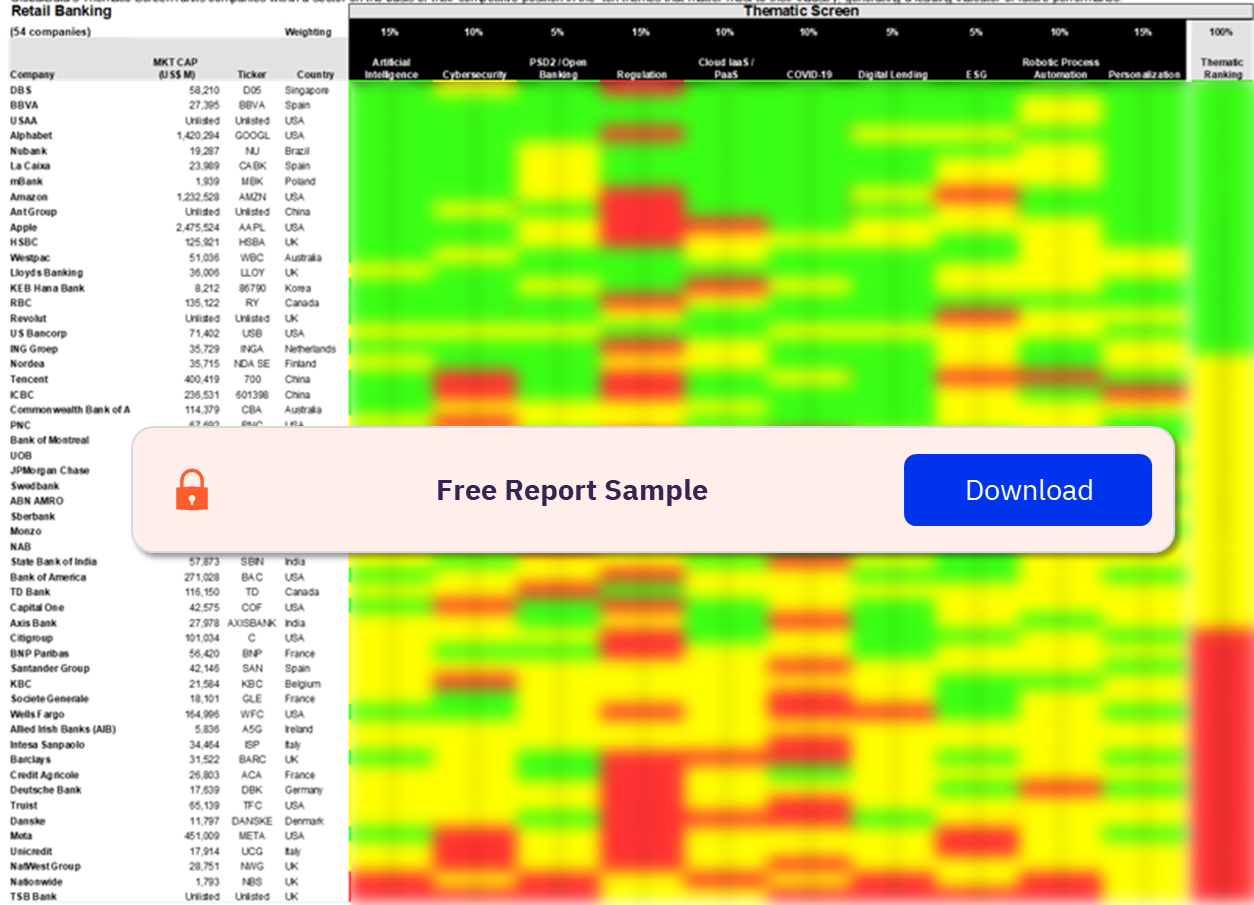Select the Belgium country cell
This screenshot has width=1254, height=905.
point(303,684)
